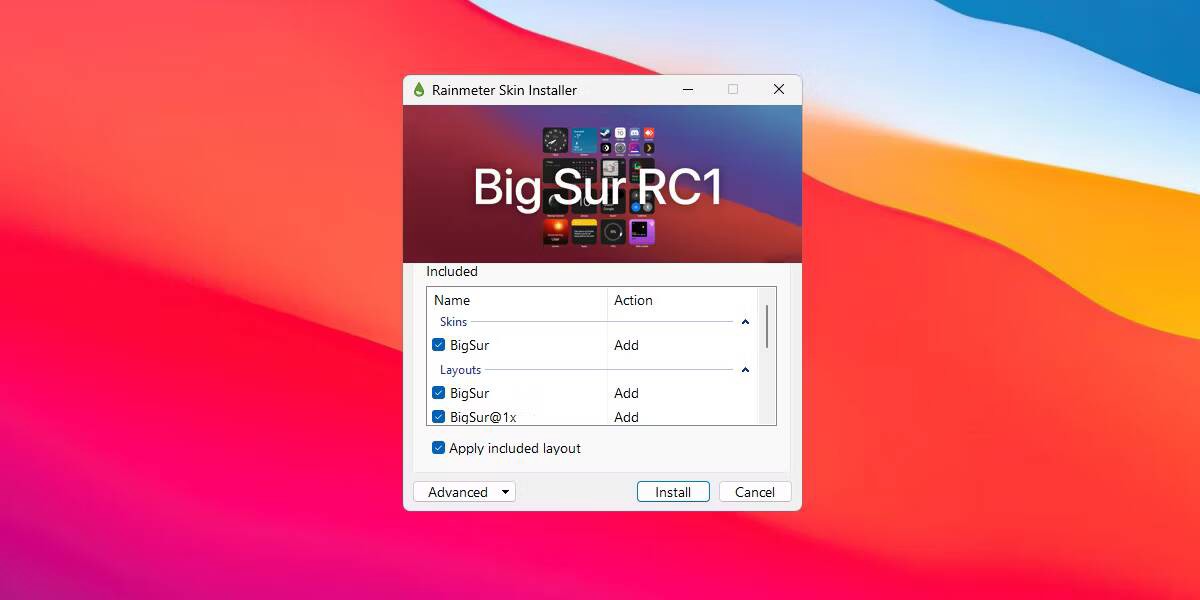Minimize the Rainmeter Skin Installer window

pos(688,90)
